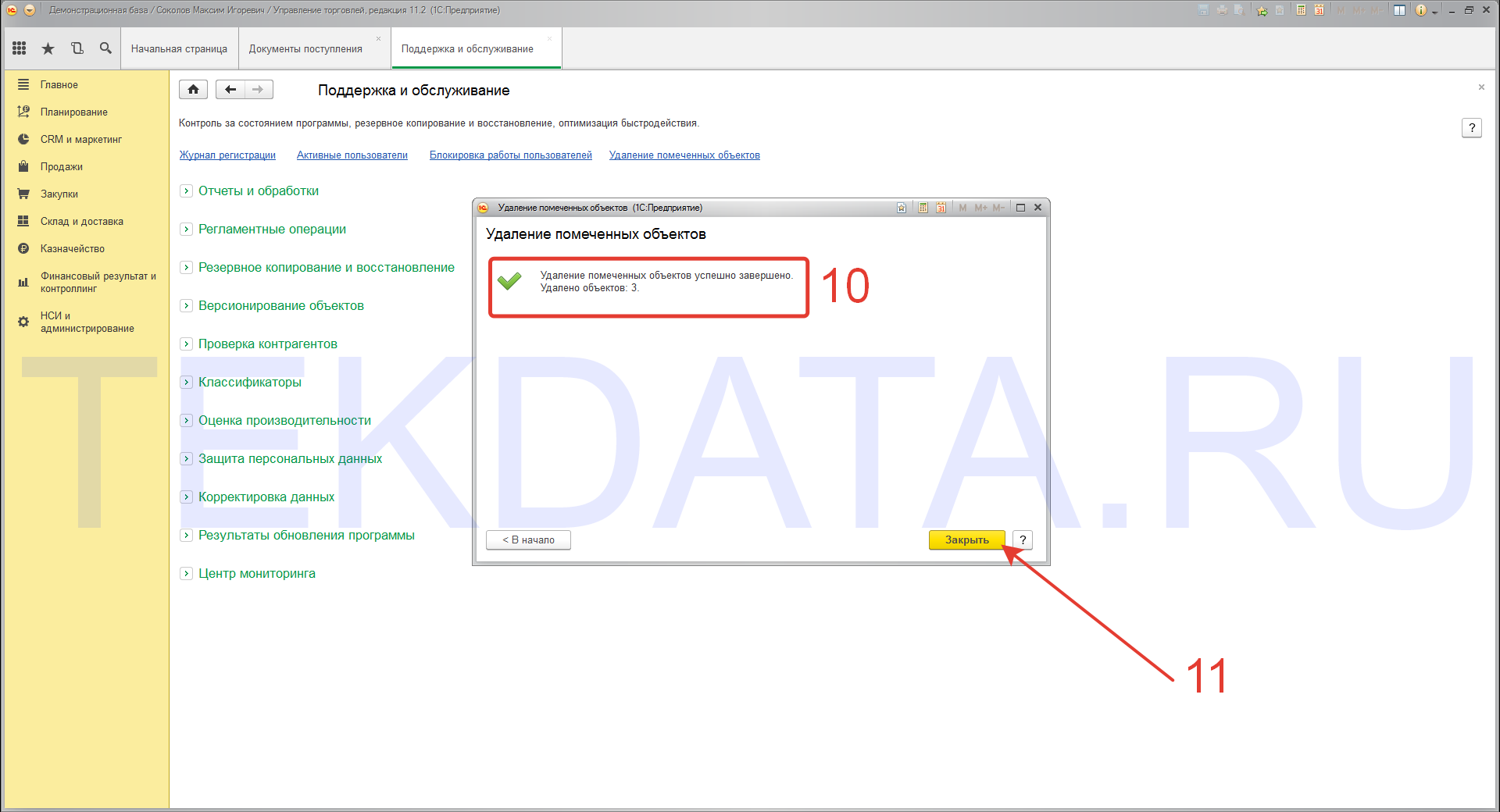Click the M- button in the dialog title bar
The height and width of the screenshot is (812, 1500).
pyautogui.click(x=998, y=208)
